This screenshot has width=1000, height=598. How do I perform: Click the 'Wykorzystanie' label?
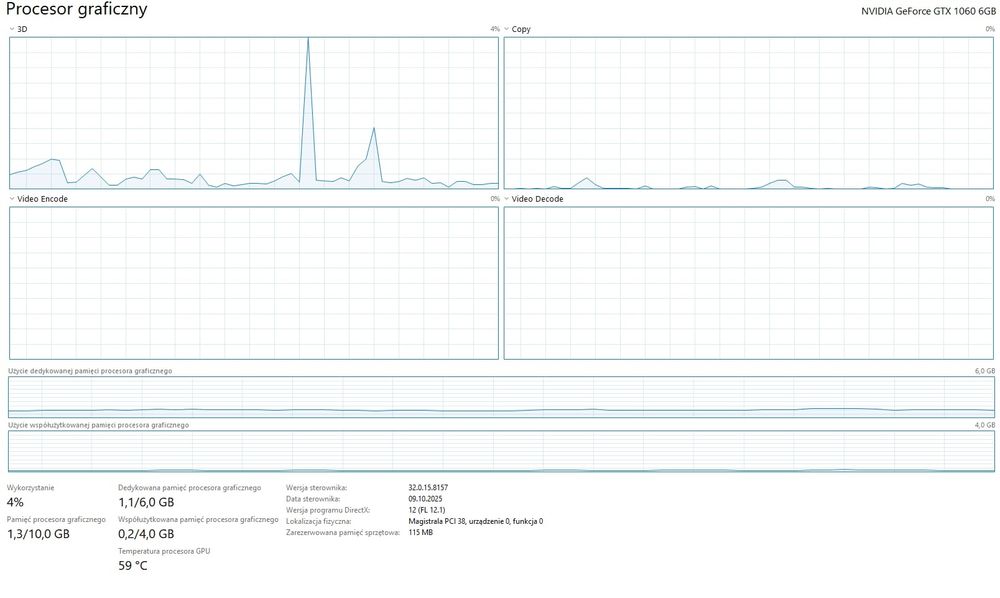point(31,488)
